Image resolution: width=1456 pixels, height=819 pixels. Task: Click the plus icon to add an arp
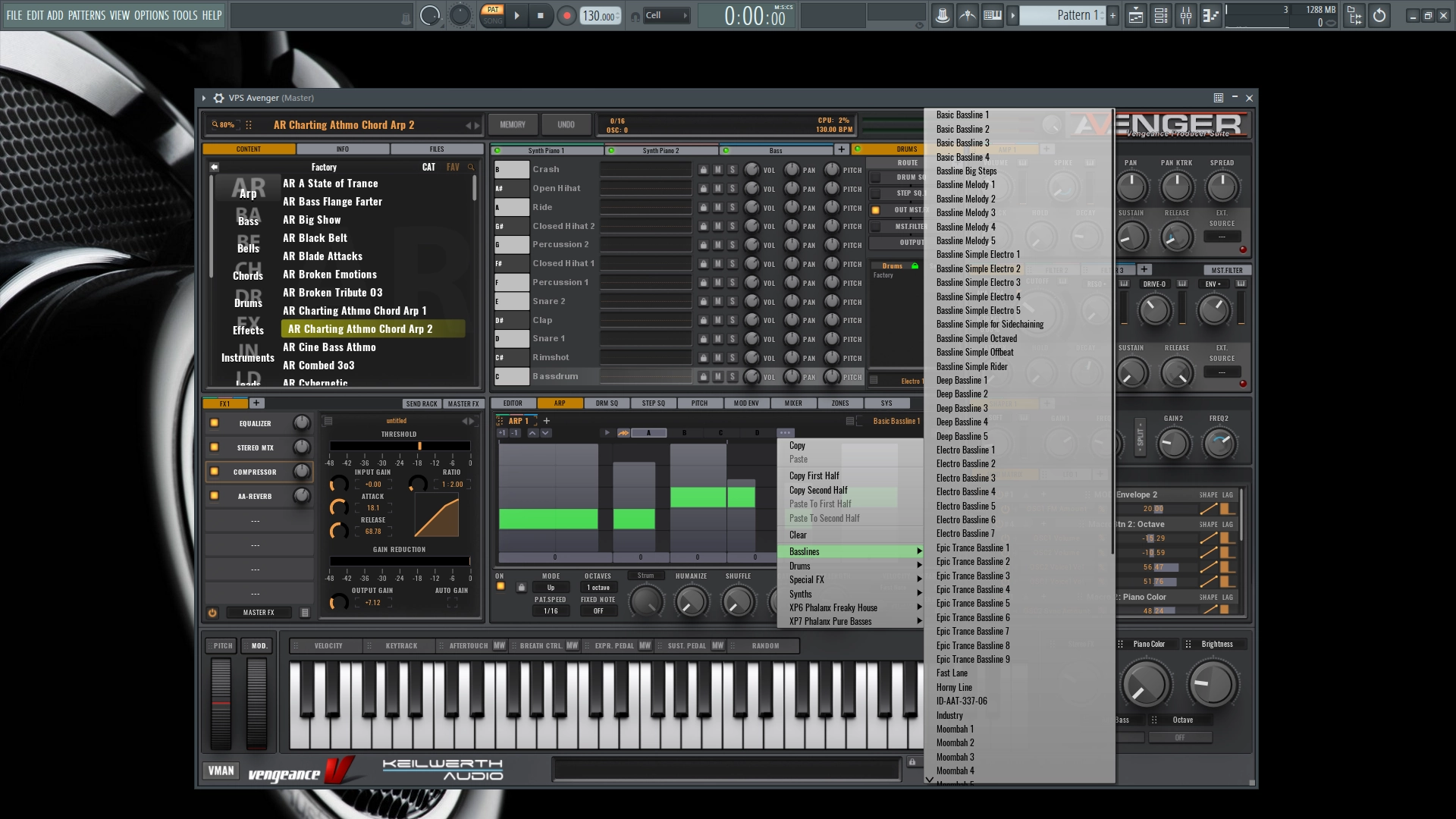[547, 421]
